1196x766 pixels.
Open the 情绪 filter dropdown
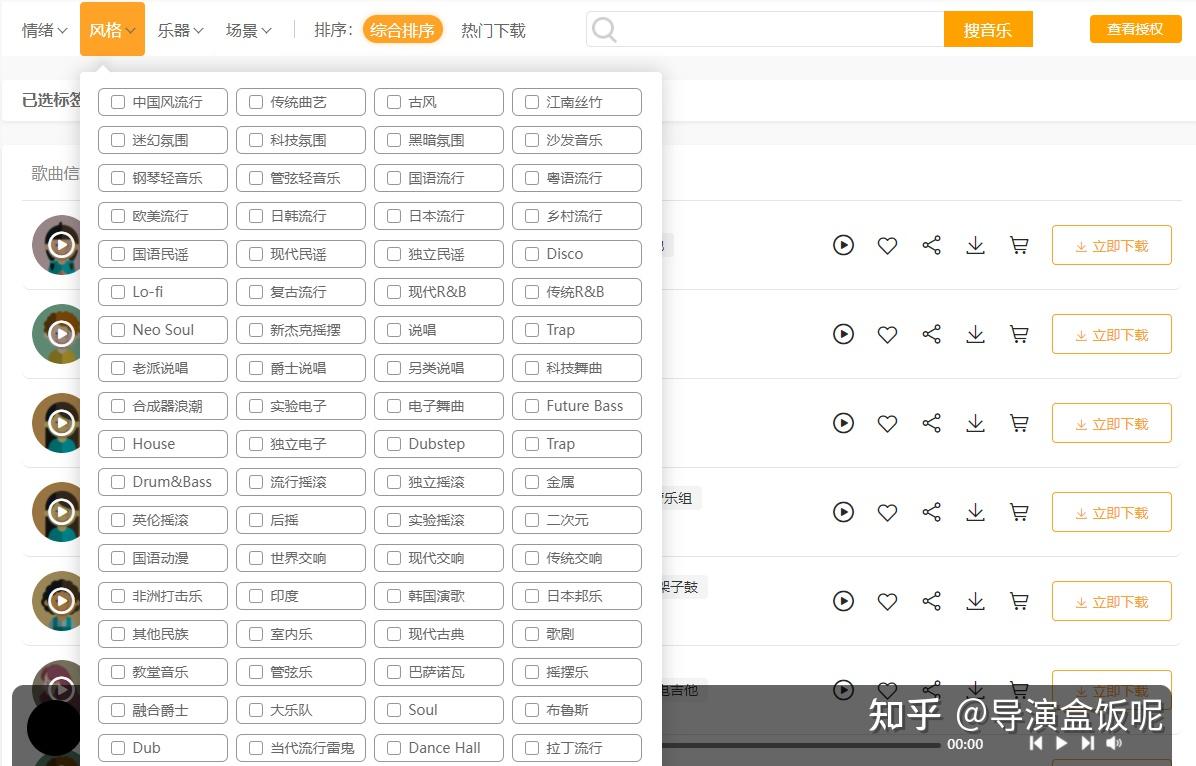pyautogui.click(x=42, y=30)
